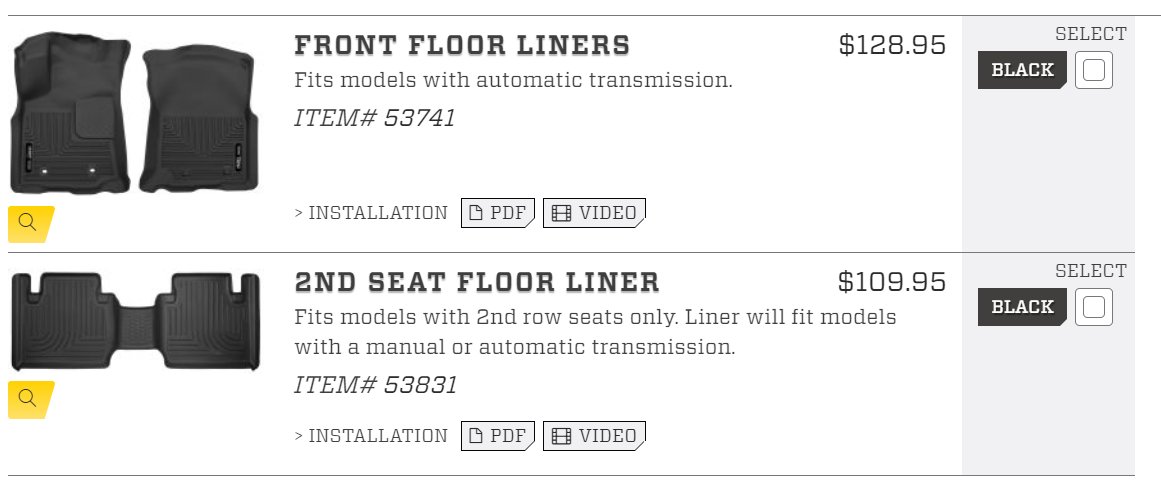Choose the BLACK color tag for Front Floor Liners

1023,70
